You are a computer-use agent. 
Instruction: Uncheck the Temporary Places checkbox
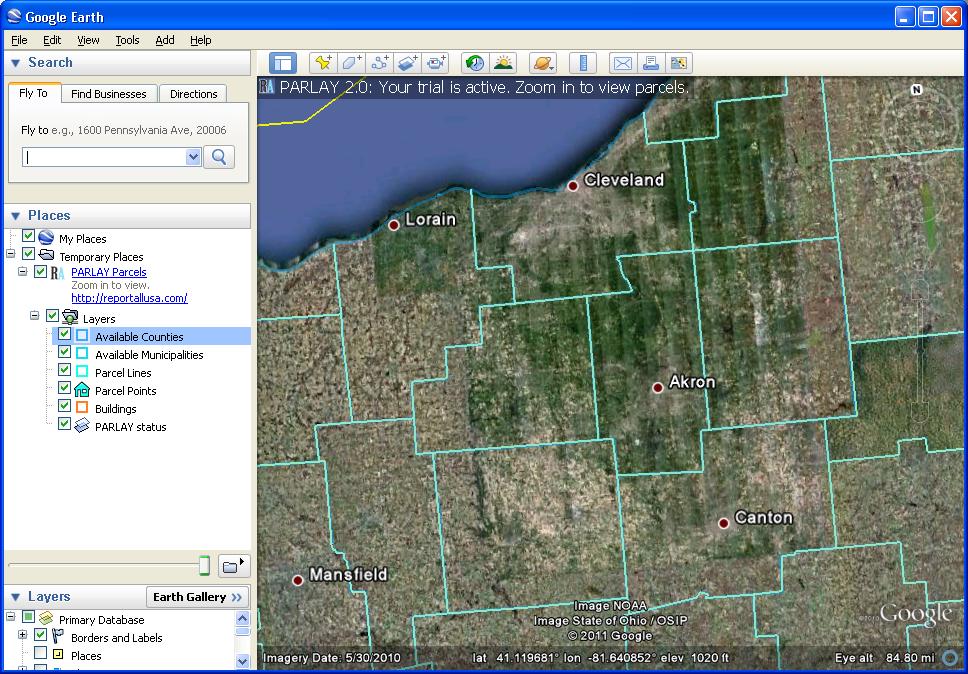[x=28, y=254]
